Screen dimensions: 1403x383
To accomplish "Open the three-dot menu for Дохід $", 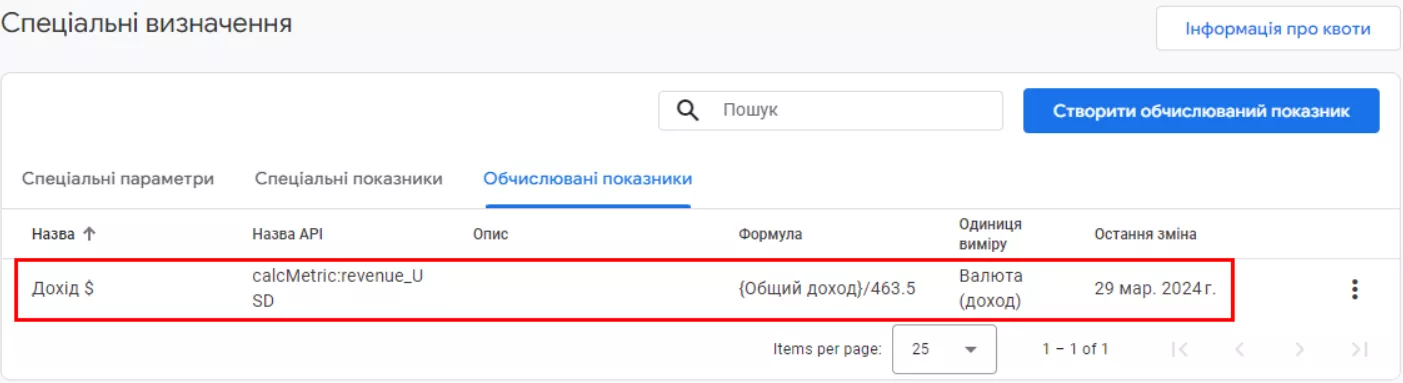I will pos(1355,289).
